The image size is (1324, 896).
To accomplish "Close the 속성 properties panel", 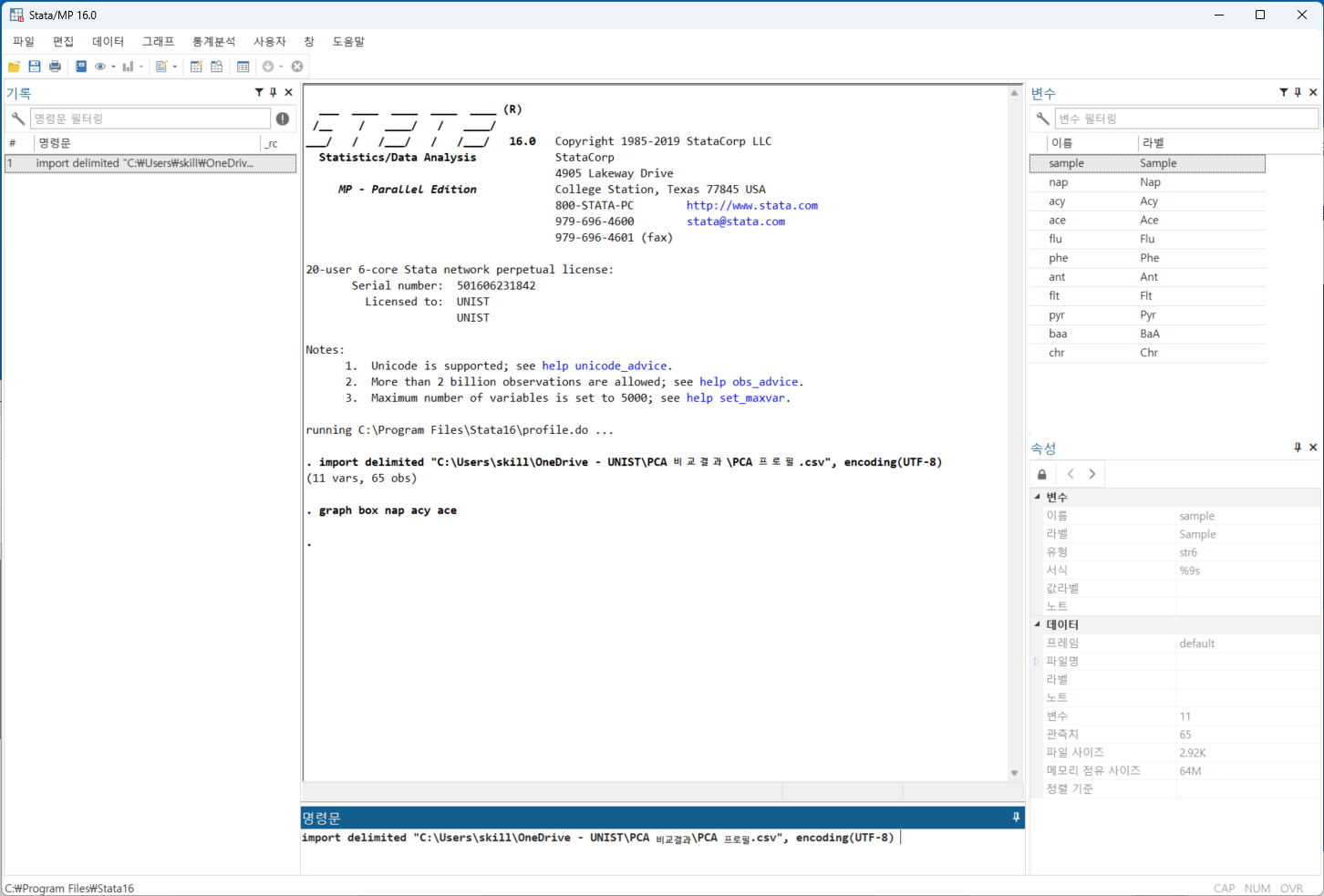I will tap(1313, 447).
